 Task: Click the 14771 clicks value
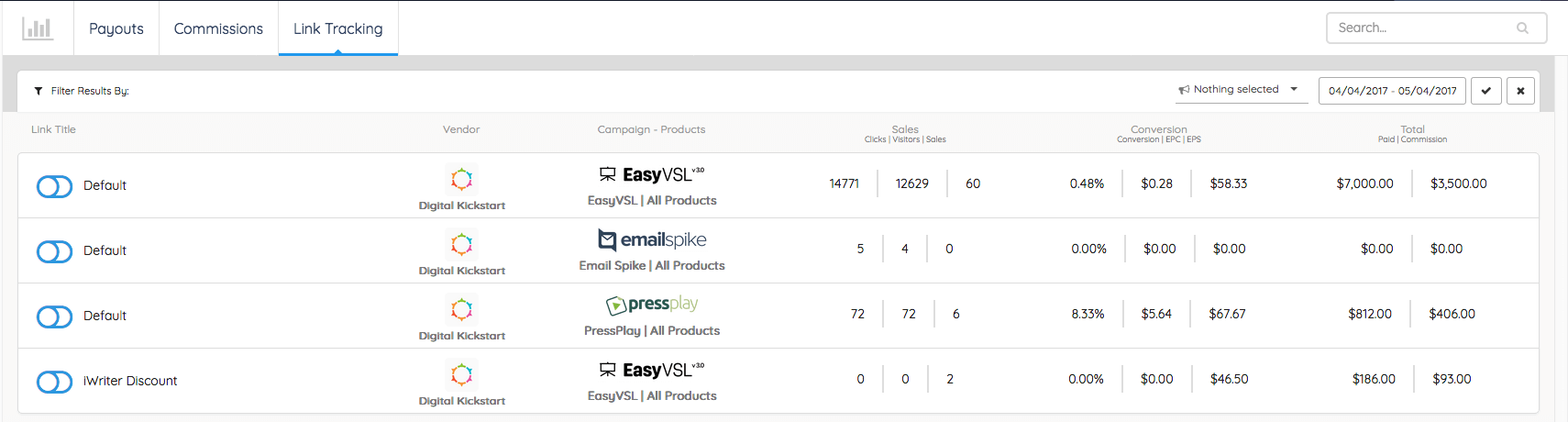(844, 183)
